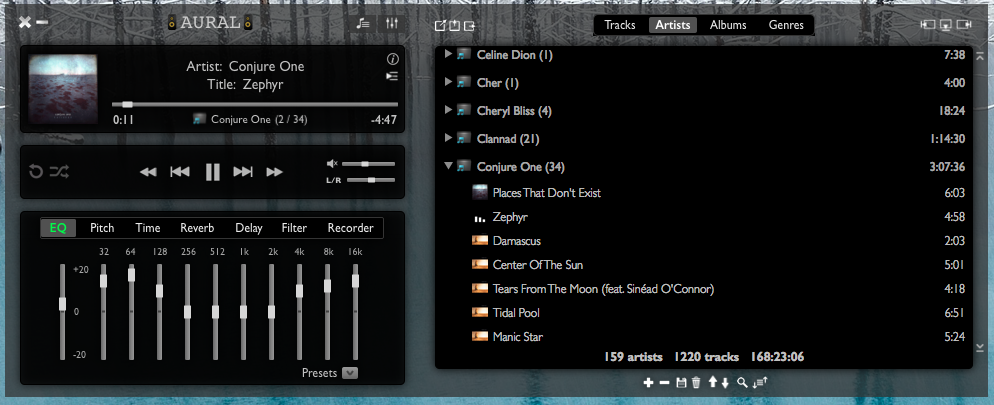
Task: Mute the volume speaker icon
Action: click(x=332, y=164)
